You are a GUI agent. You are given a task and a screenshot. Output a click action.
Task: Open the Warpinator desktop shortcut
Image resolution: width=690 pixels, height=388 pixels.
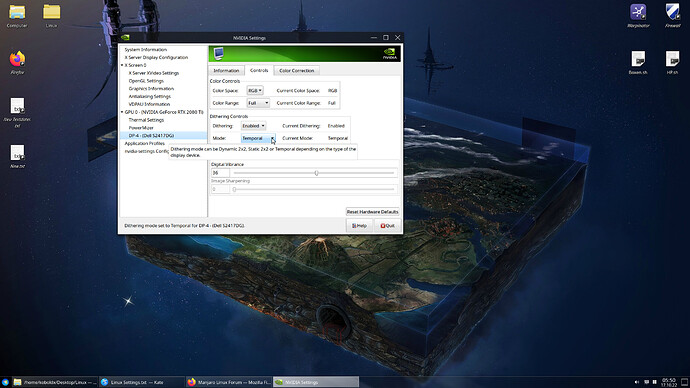(x=638, y=12)
